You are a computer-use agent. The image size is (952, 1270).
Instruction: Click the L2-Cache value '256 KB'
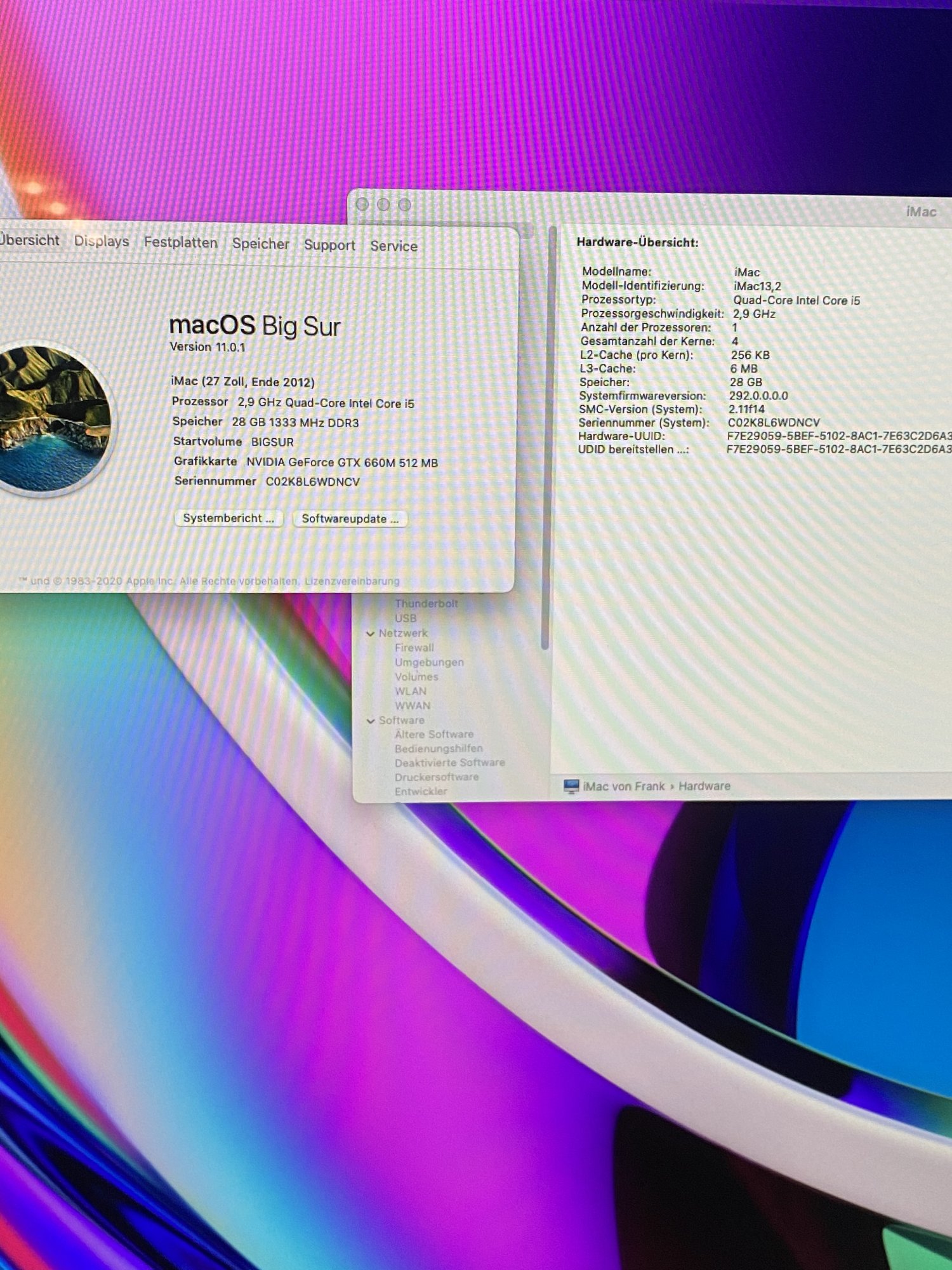pos(750,355)
